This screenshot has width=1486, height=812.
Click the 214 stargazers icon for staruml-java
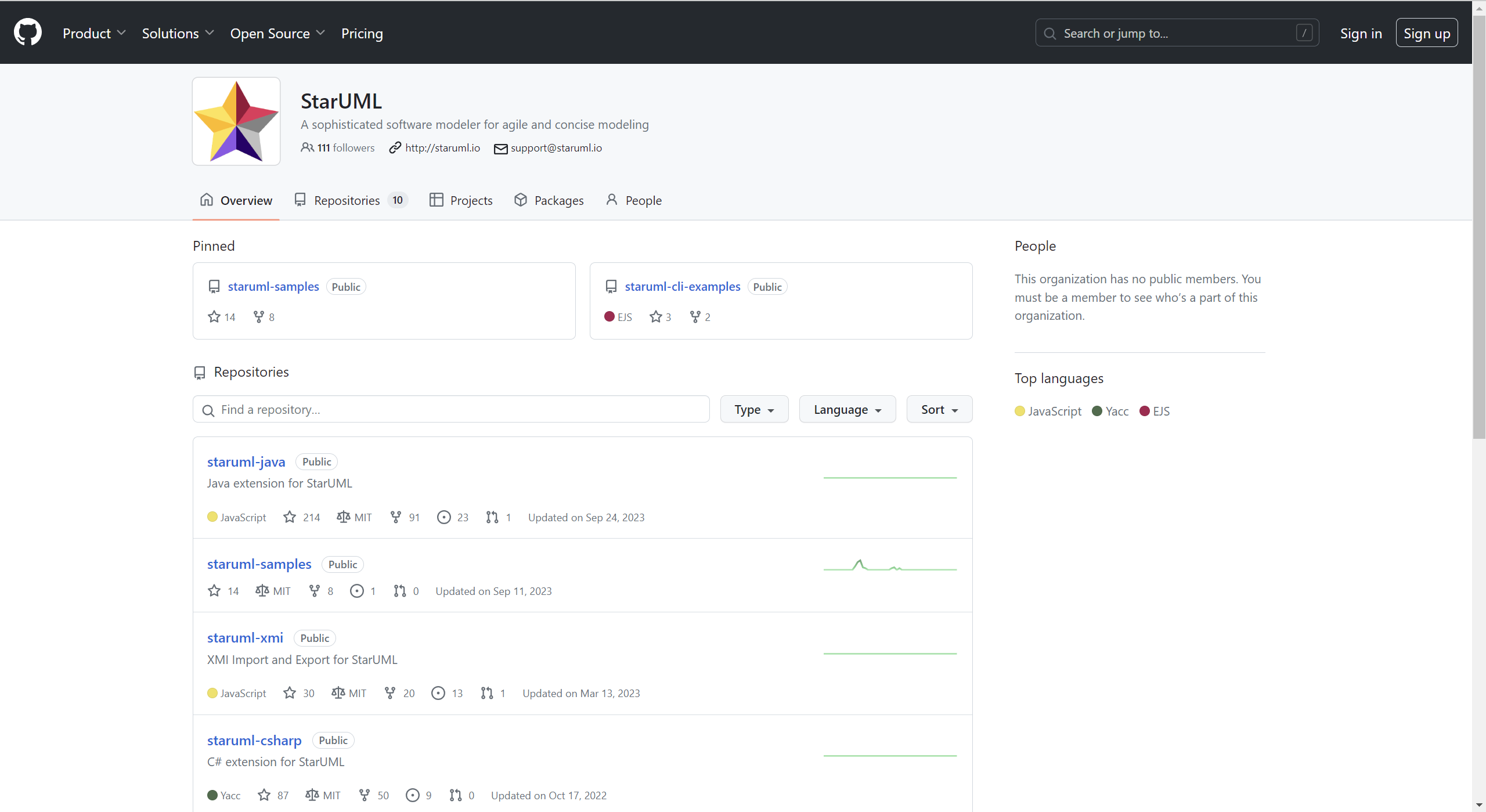coord(290,517)
